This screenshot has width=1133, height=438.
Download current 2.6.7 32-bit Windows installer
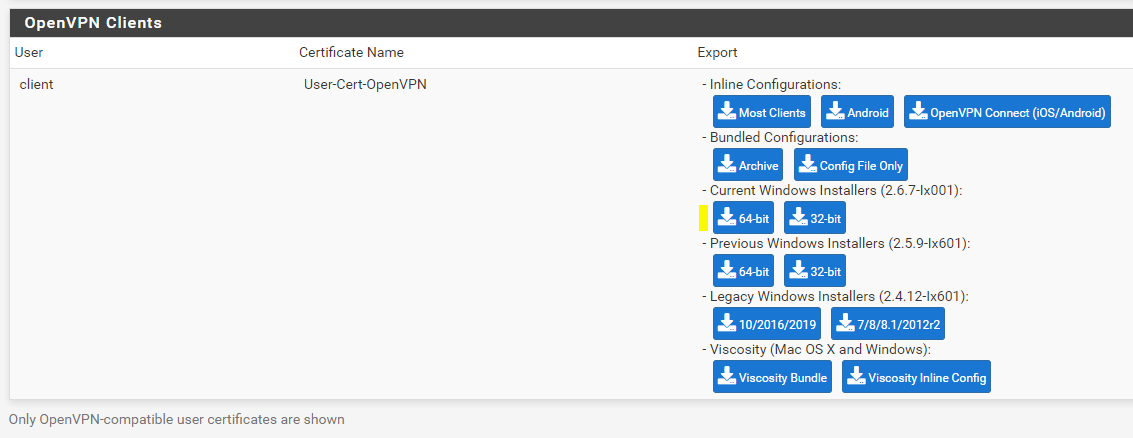(814, 218)
